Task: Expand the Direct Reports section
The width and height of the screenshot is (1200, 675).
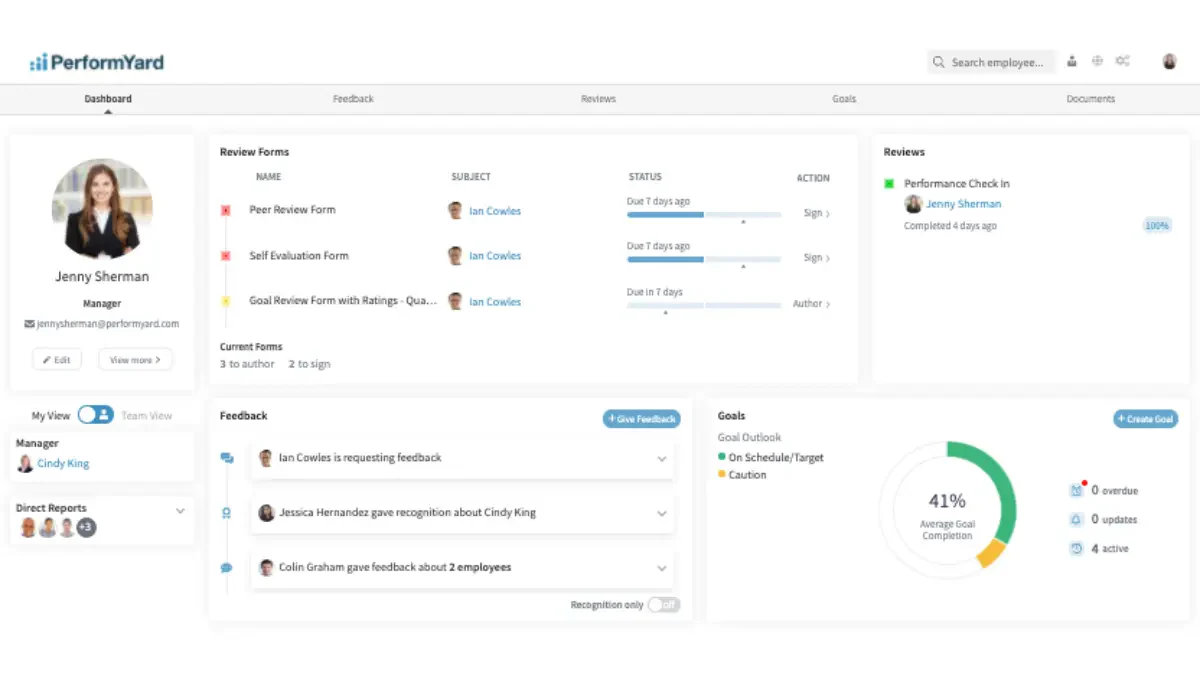Action: pyautogui.click(x=180, y=510)
